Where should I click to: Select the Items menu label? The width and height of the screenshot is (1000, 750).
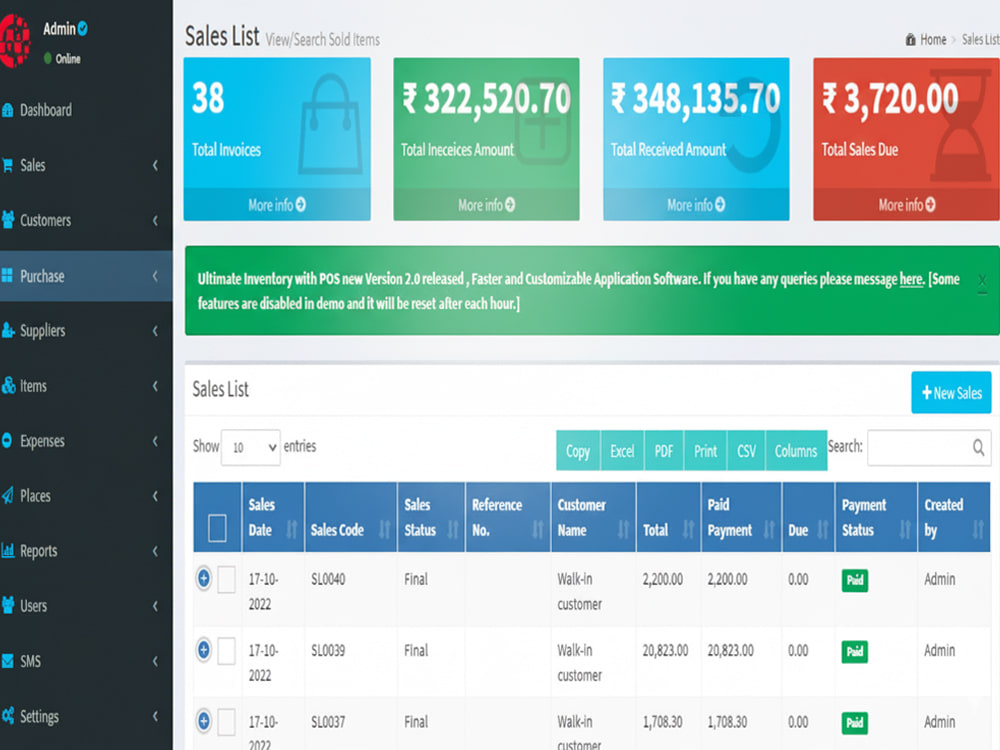tap(33, 386)
